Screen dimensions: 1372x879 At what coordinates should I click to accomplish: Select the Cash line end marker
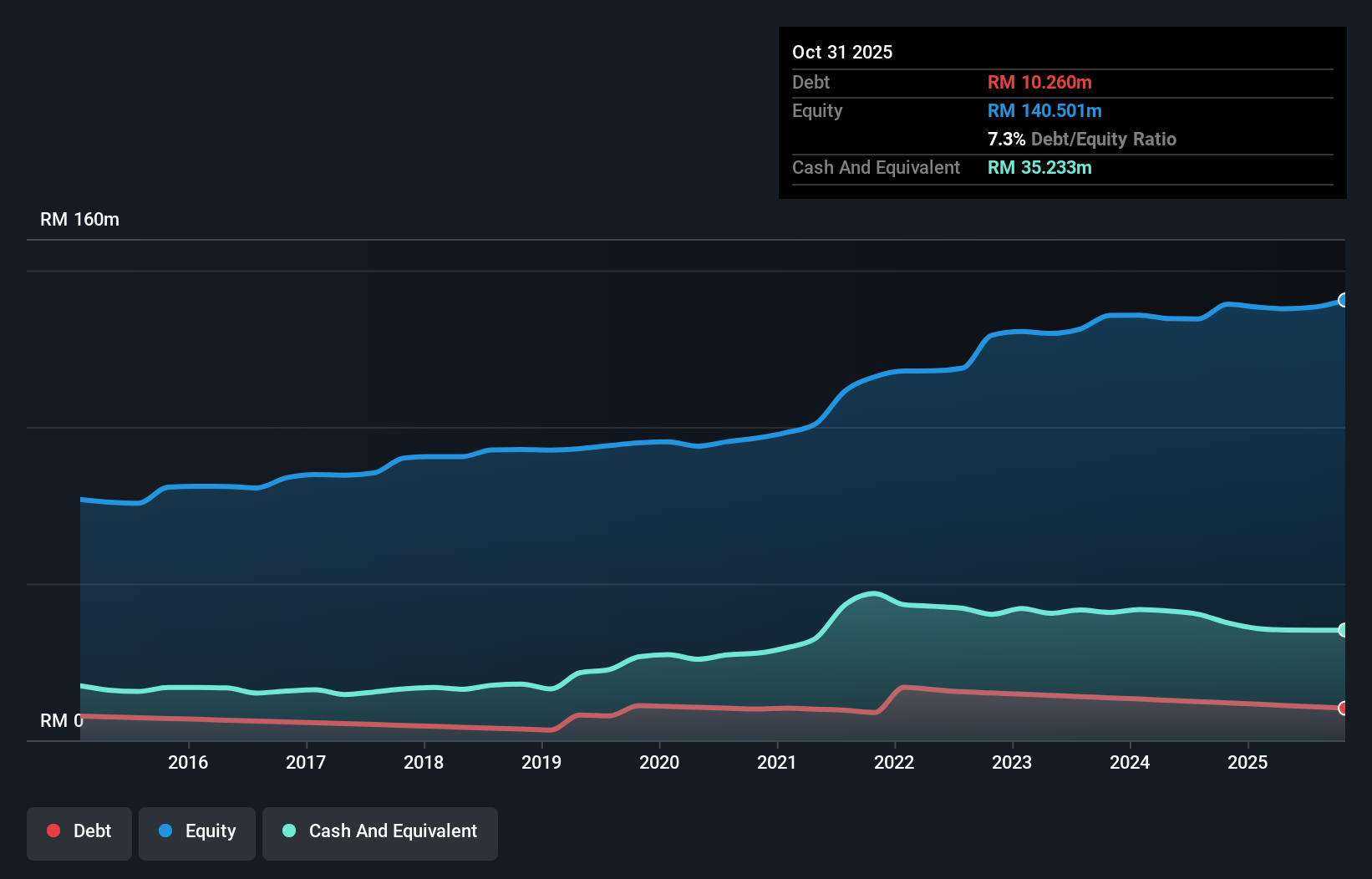[x=1344, y=630]
